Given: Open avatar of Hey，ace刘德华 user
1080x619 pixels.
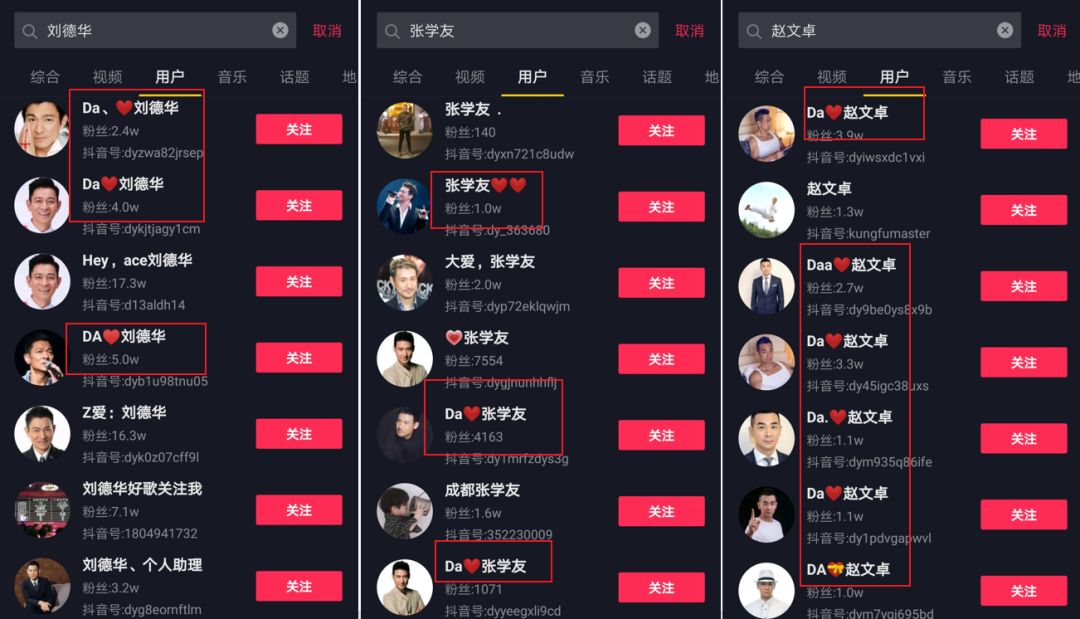Looking at the screenshot, I should click(x=42, y=281).
